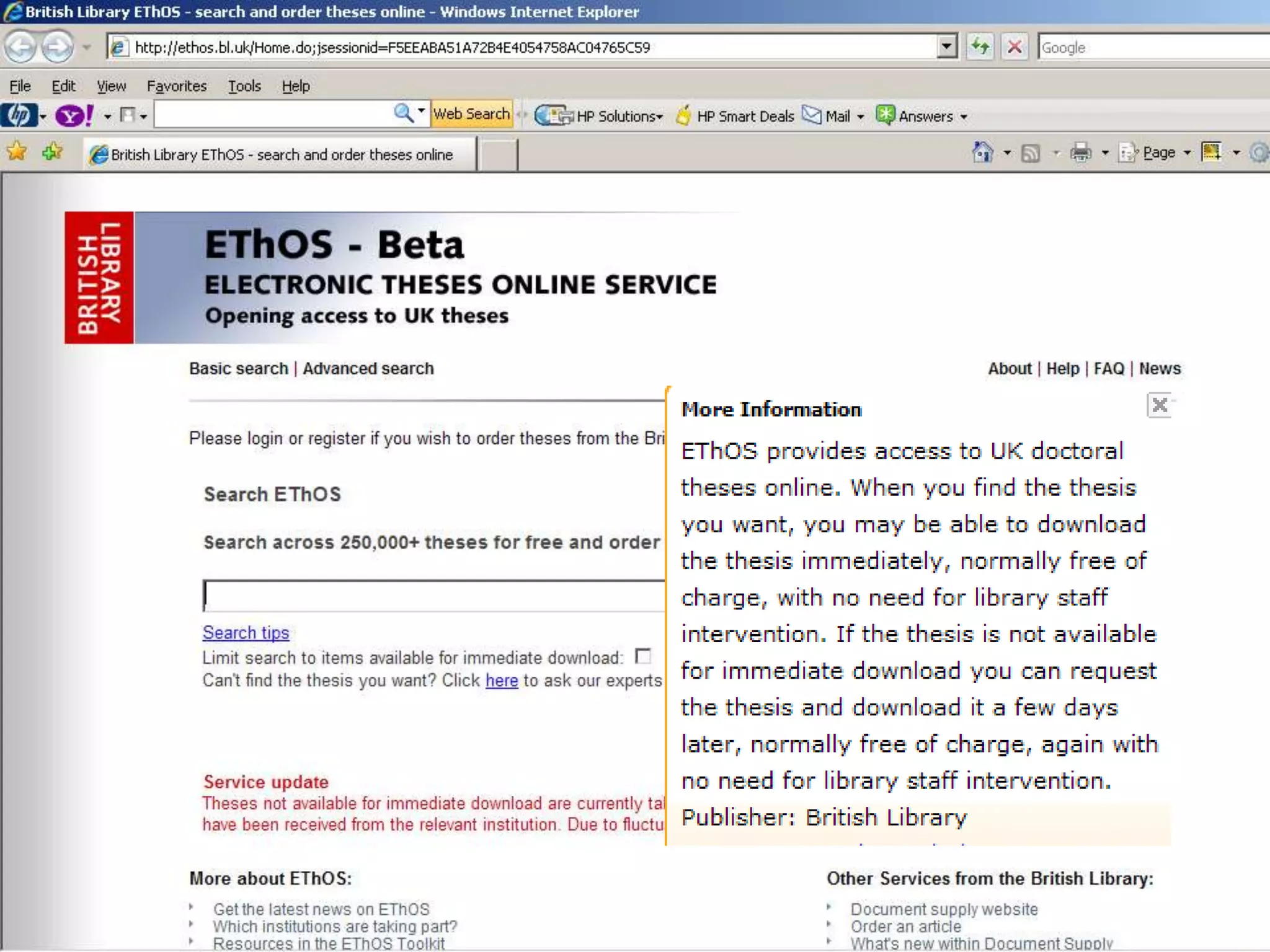This screenshot has height=952, width=1270.
Task: Click the Refresh page icon
Action: 980,47
